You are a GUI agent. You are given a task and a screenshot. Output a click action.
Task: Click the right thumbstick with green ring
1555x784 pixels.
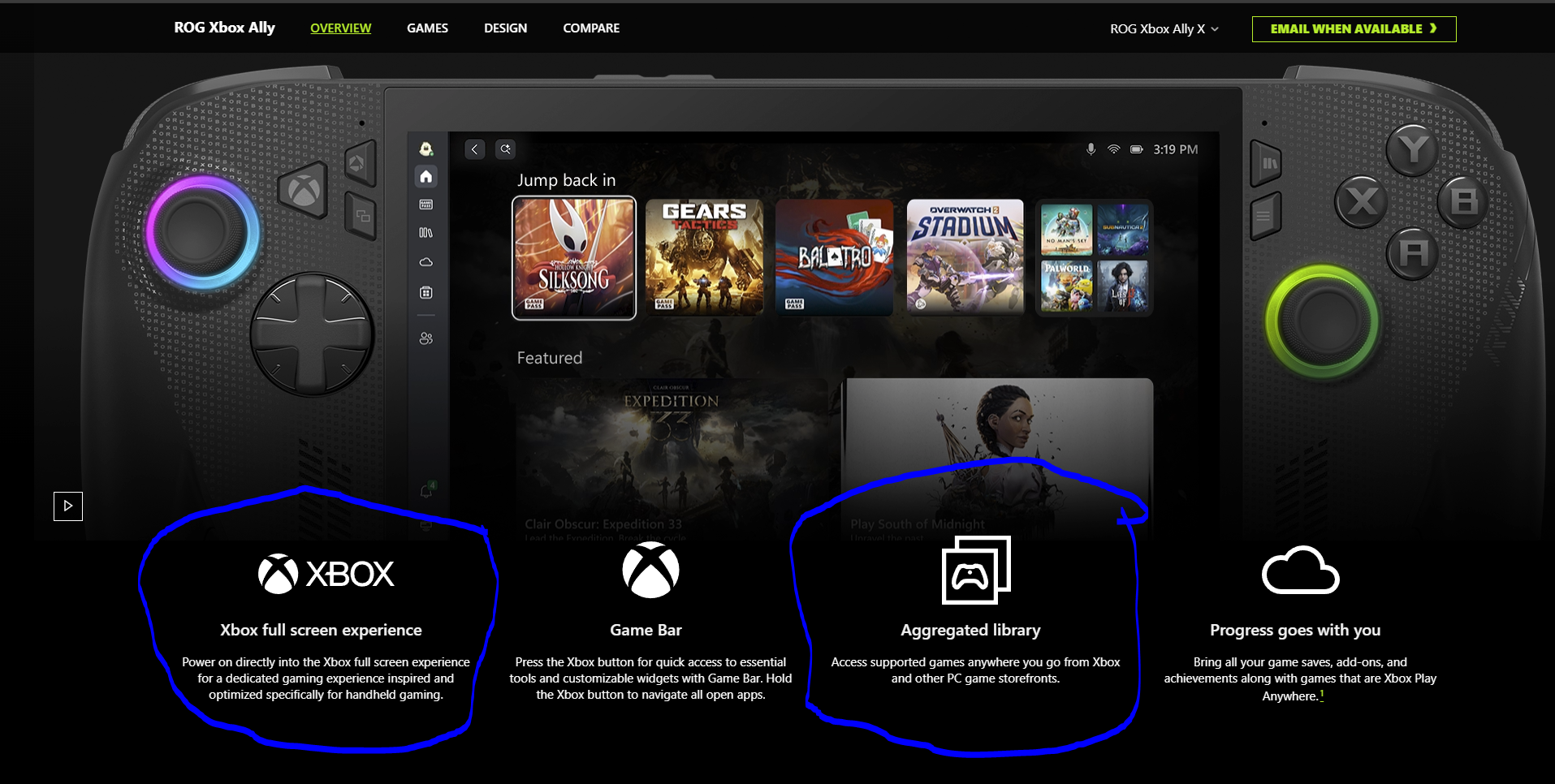[x=1323, y=321]
